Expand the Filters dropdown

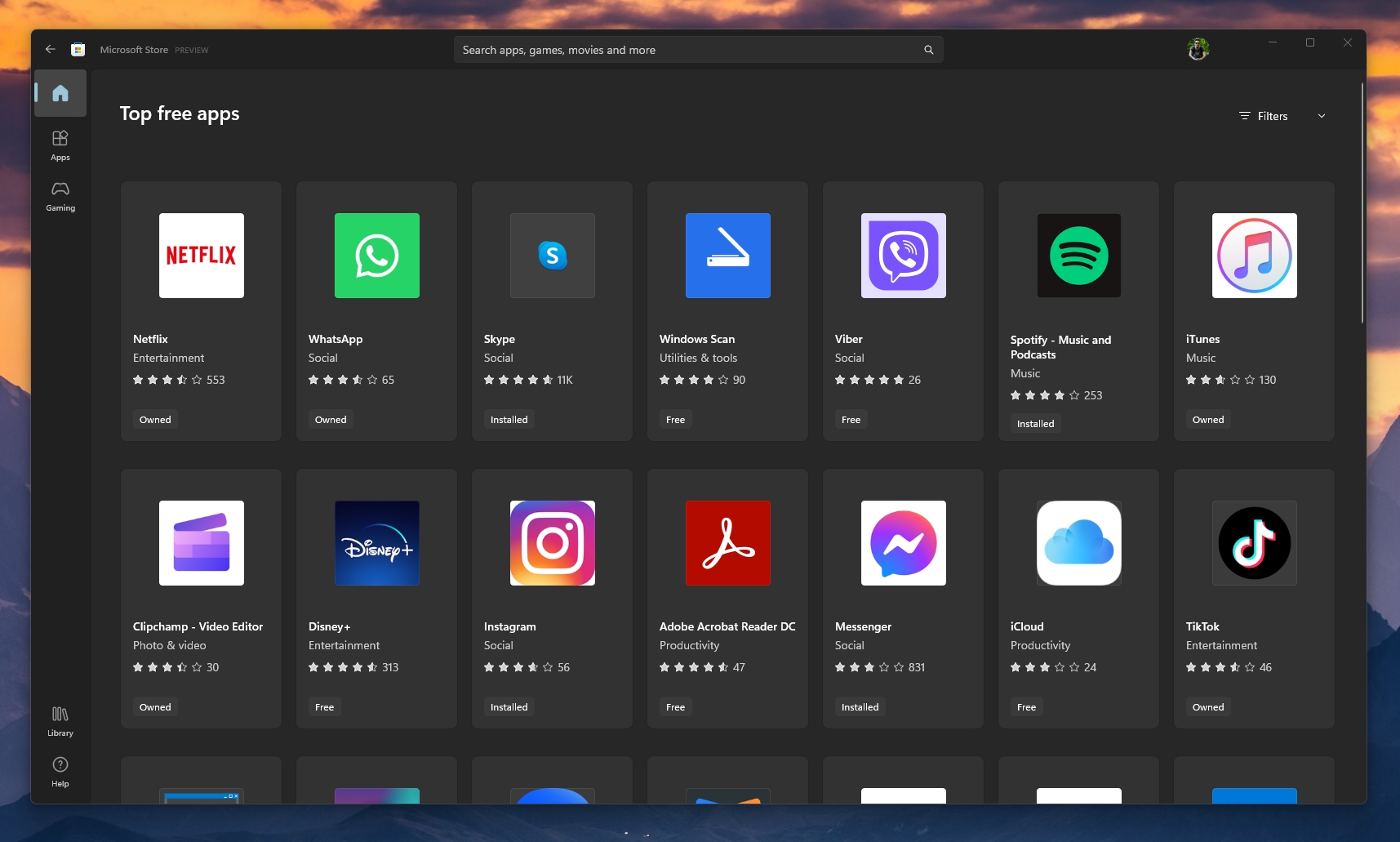(1264, 115)
